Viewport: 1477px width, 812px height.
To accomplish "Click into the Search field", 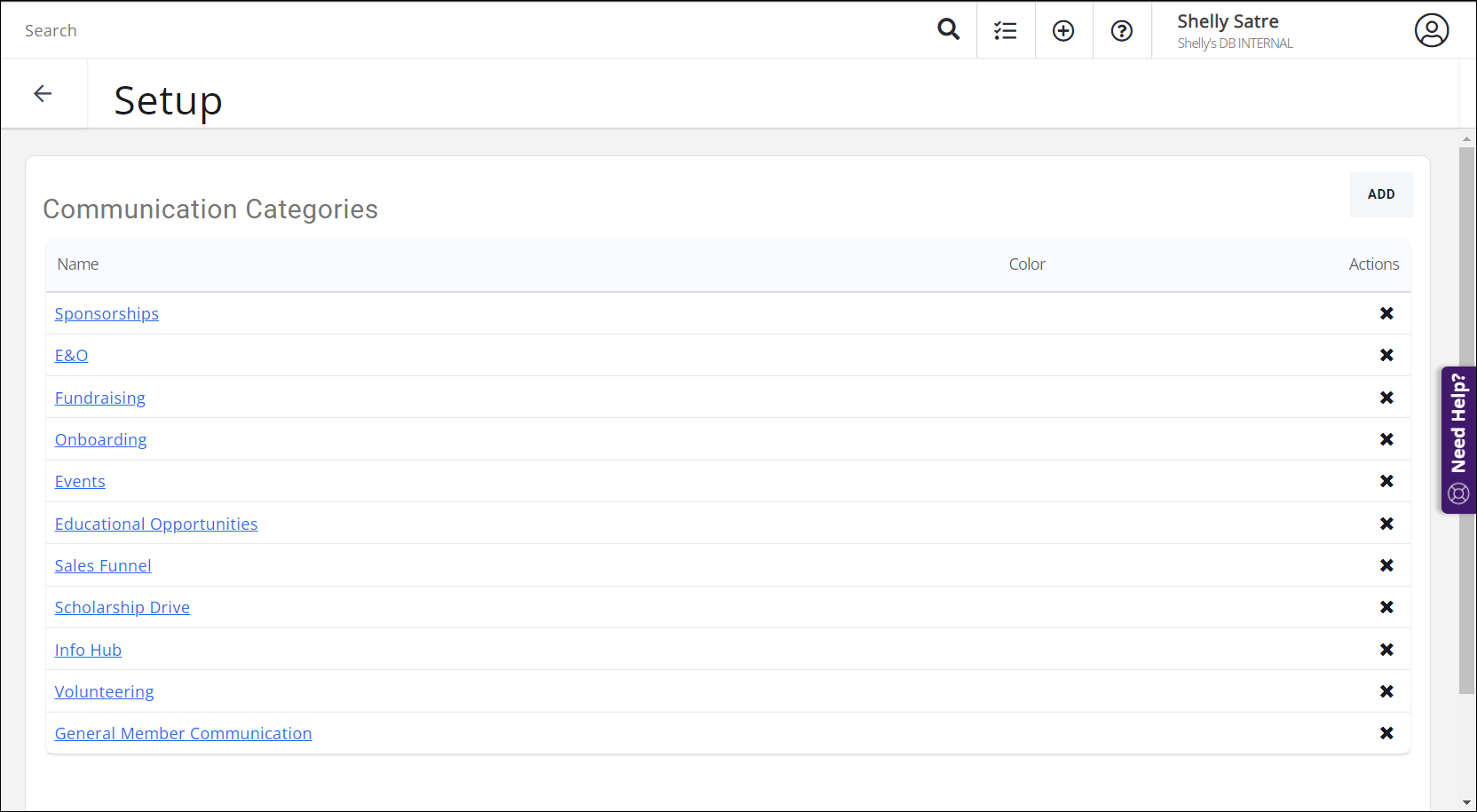I will tap(444, 31).
